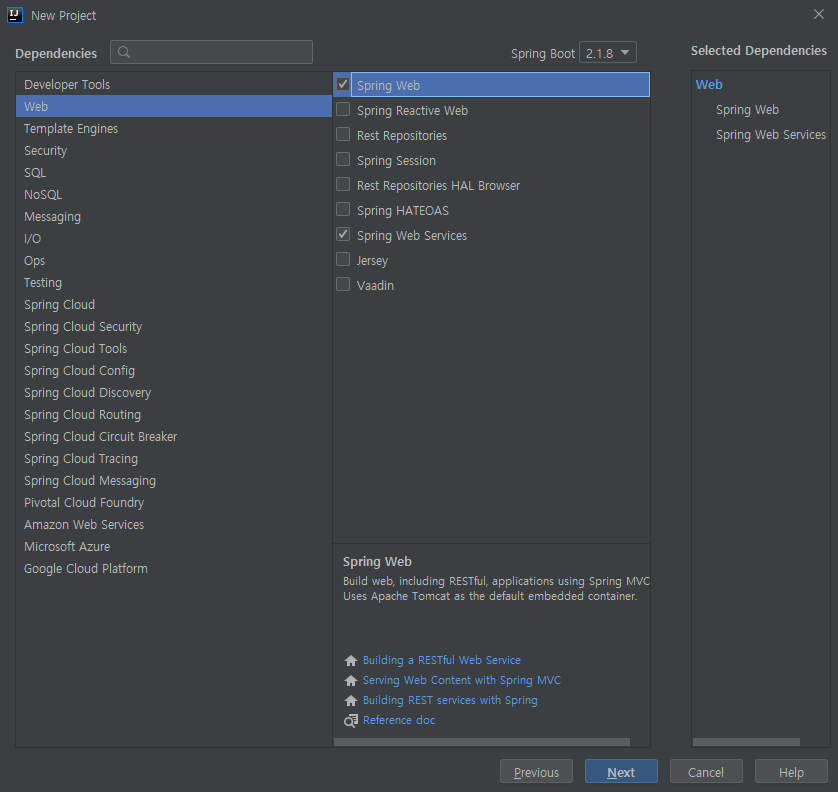Viewport: 838px width, 792px height.
Task: Choose Spring Cloud Config category
Action: (x=174, y=370)
